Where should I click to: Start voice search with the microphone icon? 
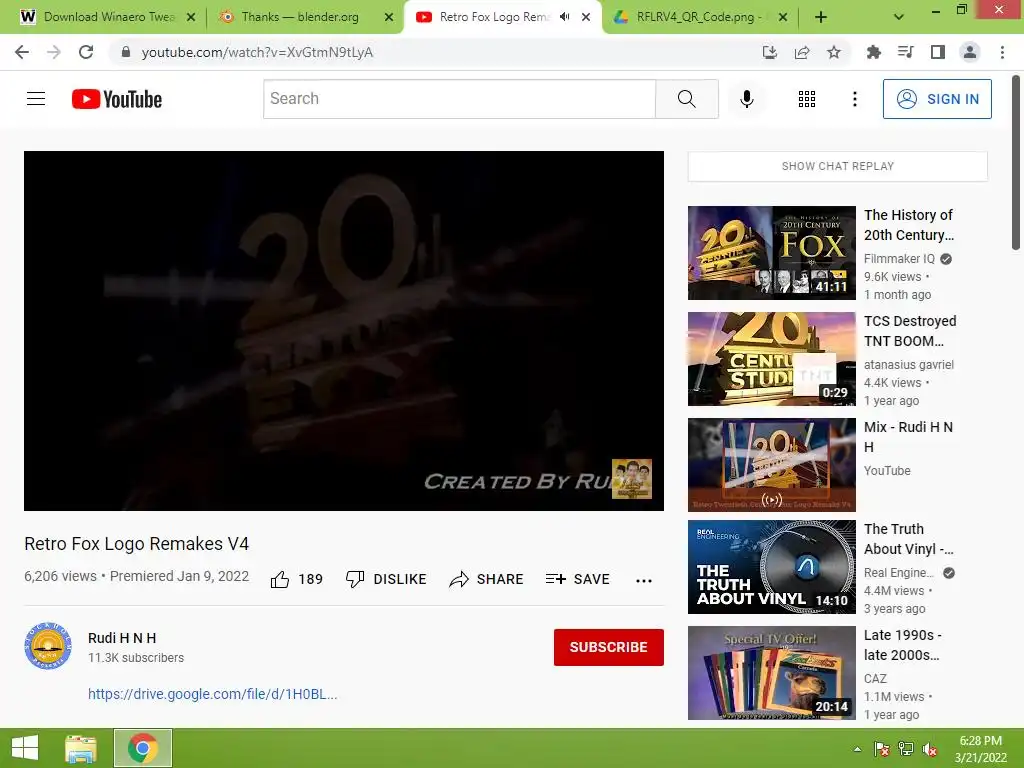click(x=746, y=99)
